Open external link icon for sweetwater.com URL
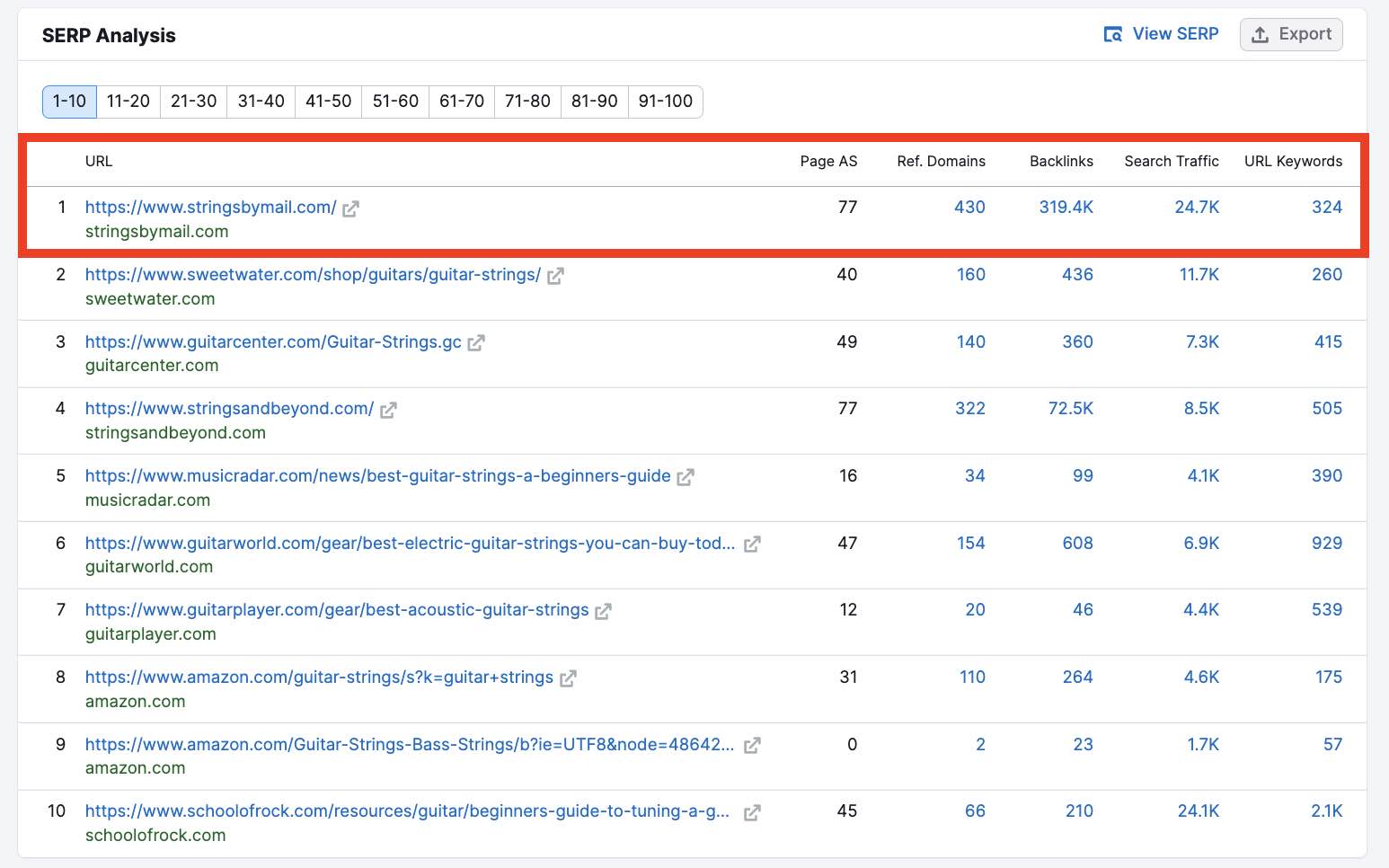Screen dimensions: 1389x868 [555, 276]
